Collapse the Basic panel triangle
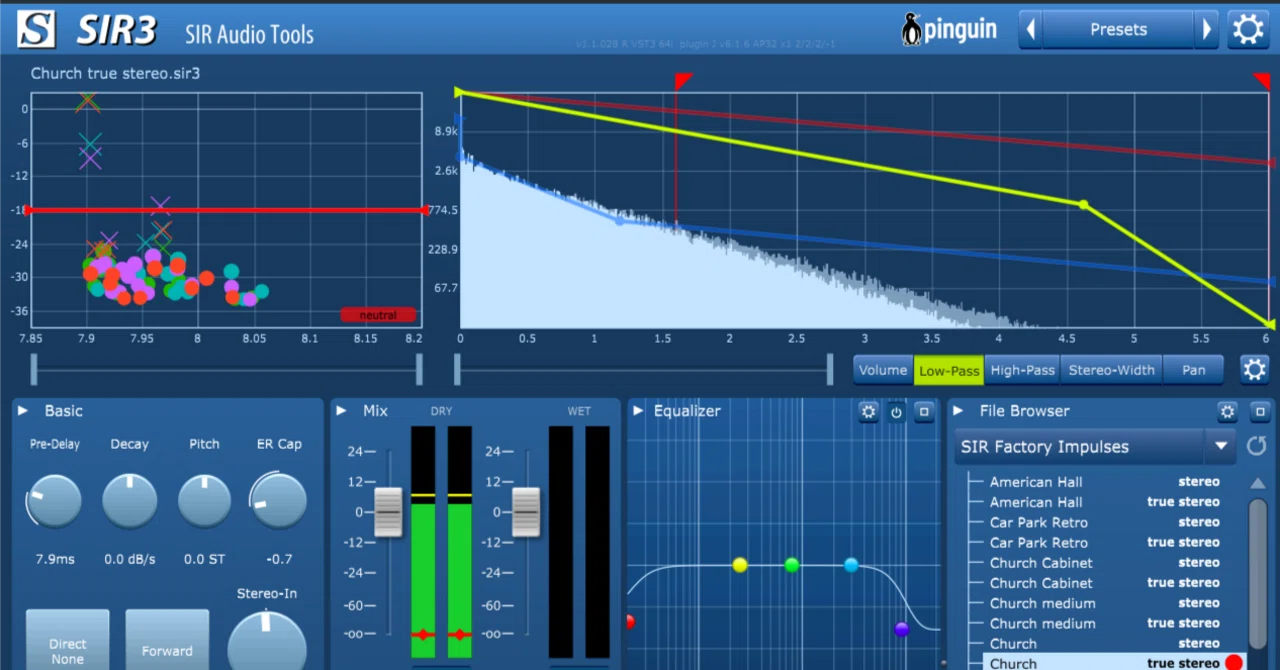This screenshot has width=1280, height=670. click(23, 411)
